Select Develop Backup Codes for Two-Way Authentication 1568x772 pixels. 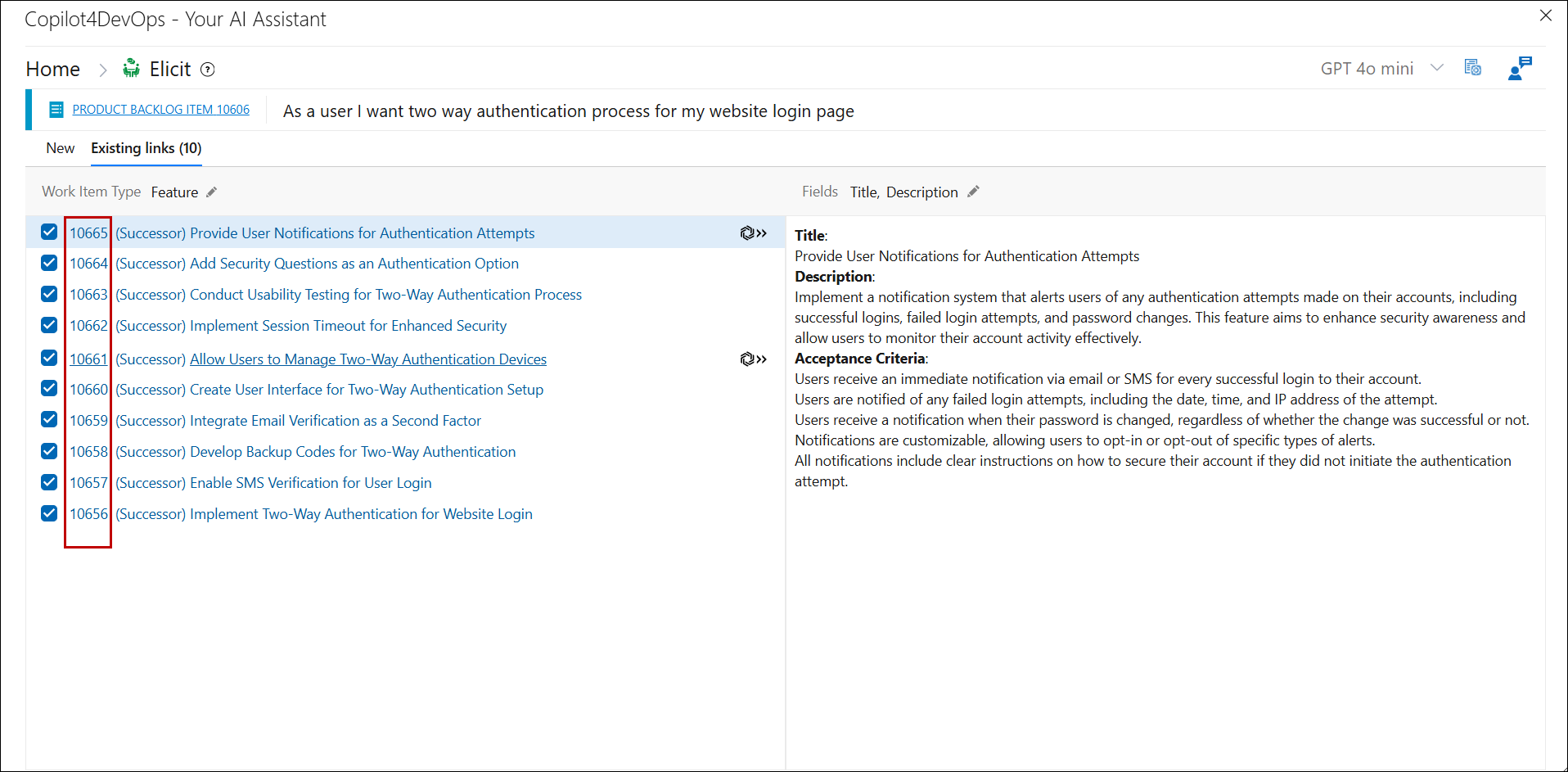point(353,452)
